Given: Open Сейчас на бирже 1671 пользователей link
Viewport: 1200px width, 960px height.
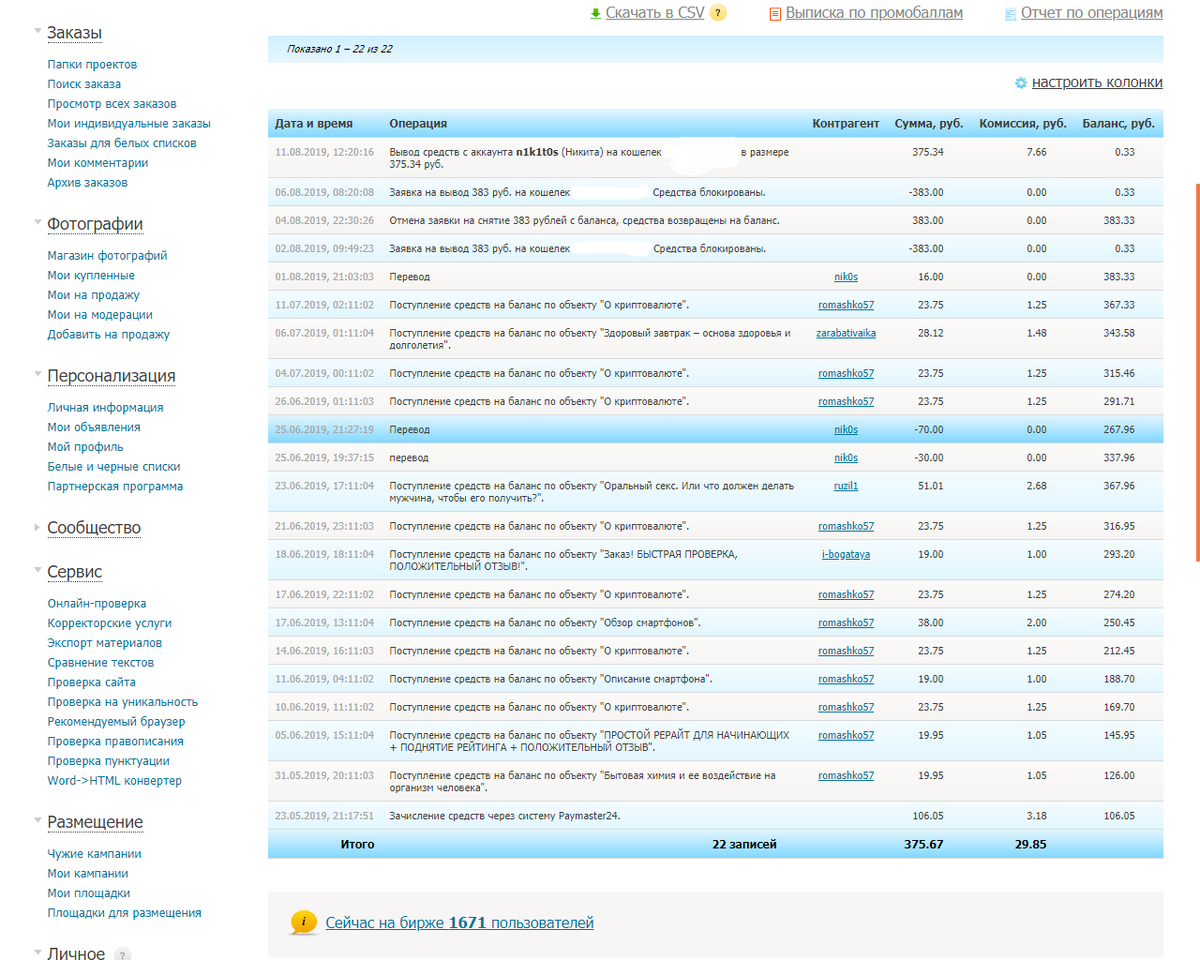Looking at the screenshot, I should click(460, 923).
